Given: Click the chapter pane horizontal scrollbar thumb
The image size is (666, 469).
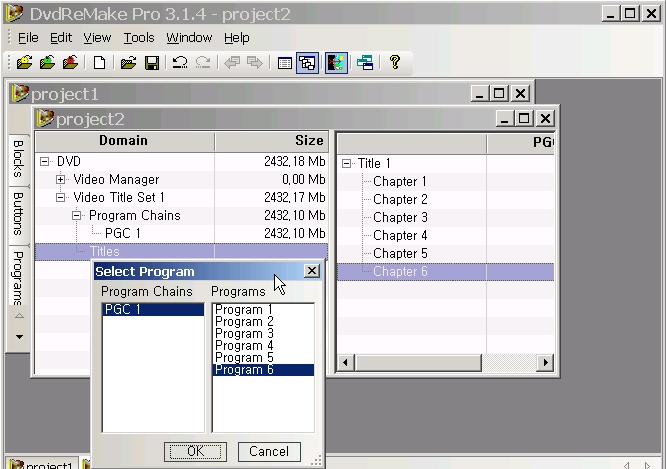Looking at the screenshot, I should pyautogui.click(x=418, y=363).
